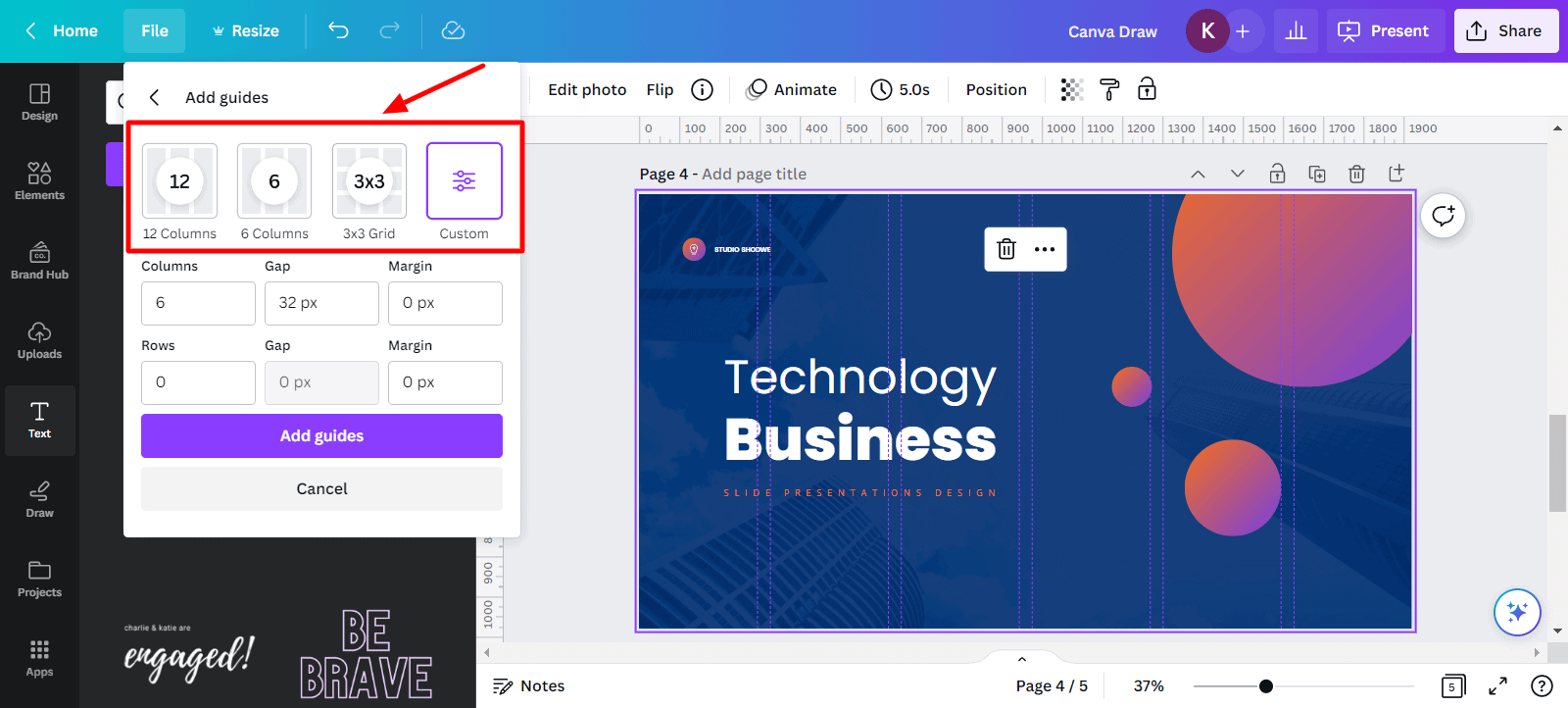Move page down with chevron
Image resolution: width=1568 pixels, height=708 pixels.
point(1238,174)
